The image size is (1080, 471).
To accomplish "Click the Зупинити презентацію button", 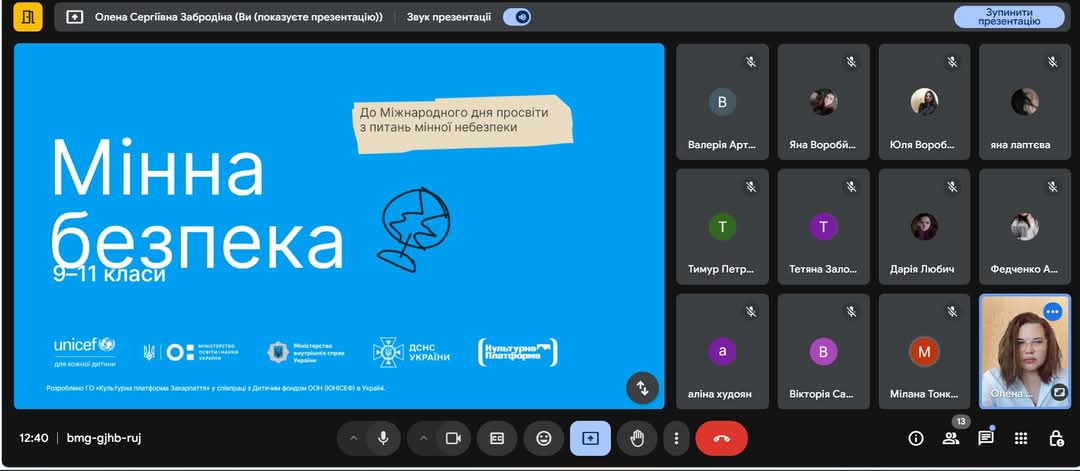I will [1009, 17].
